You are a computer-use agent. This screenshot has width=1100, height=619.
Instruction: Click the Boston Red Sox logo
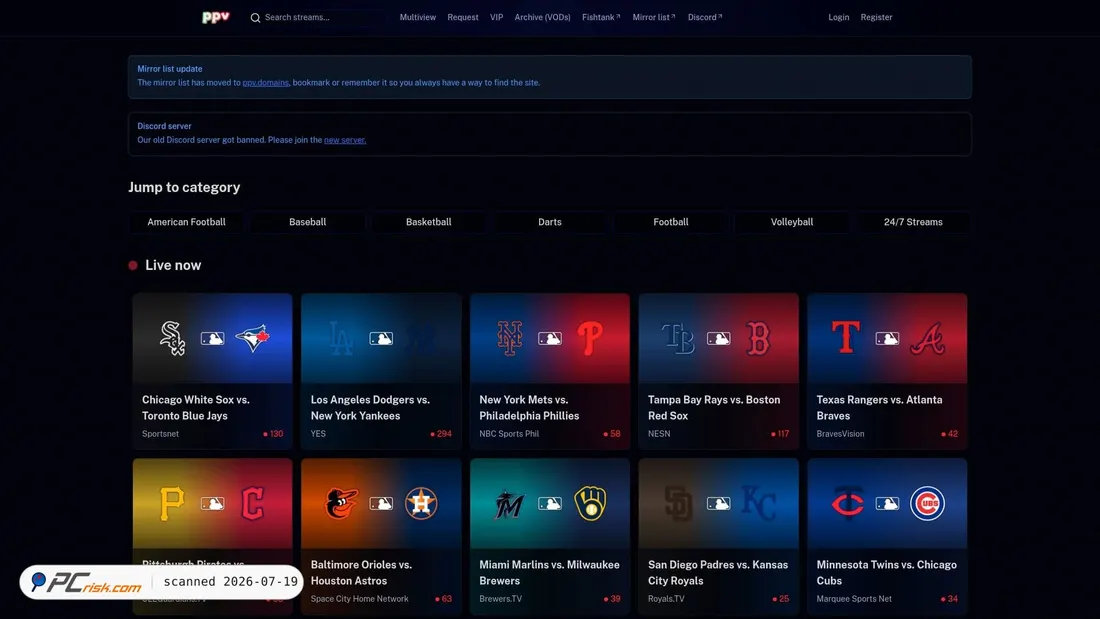click(x=758, y=338)
